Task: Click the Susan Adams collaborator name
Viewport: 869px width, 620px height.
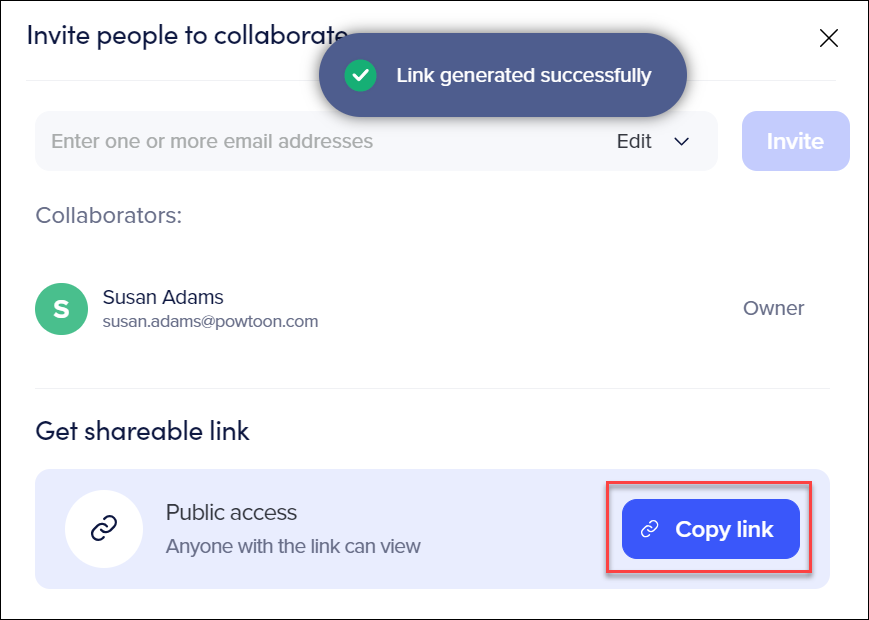Action: pyautogui.click(x=163, y=297)
